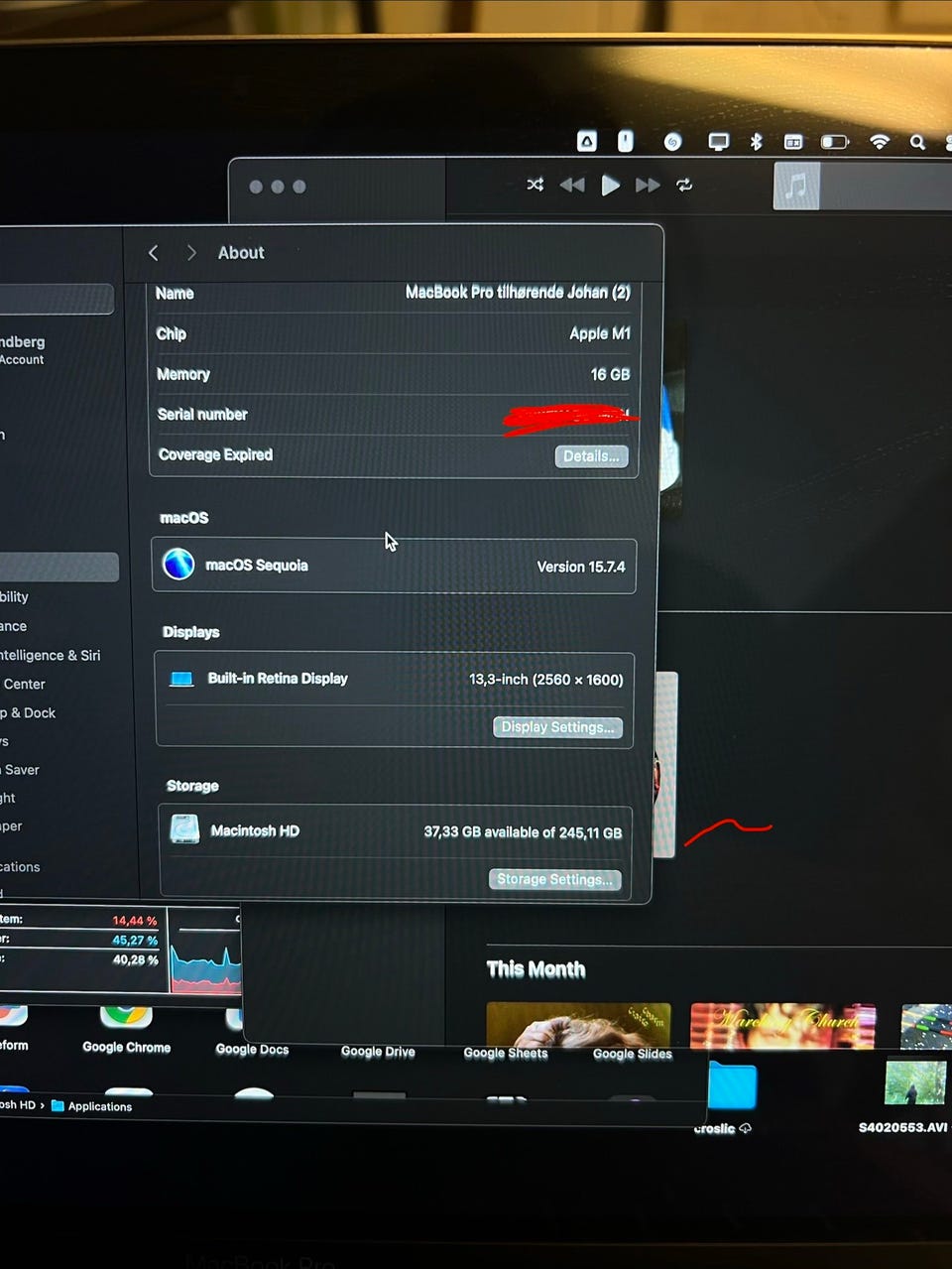
Task: Open Storage Settings… button
Action: click(555, 879)
